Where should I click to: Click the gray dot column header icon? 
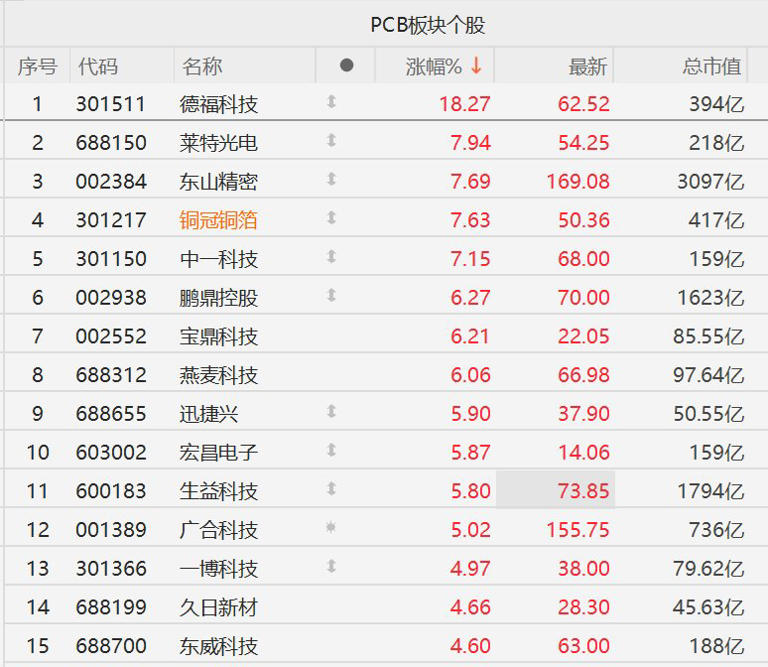coord(346,66)
